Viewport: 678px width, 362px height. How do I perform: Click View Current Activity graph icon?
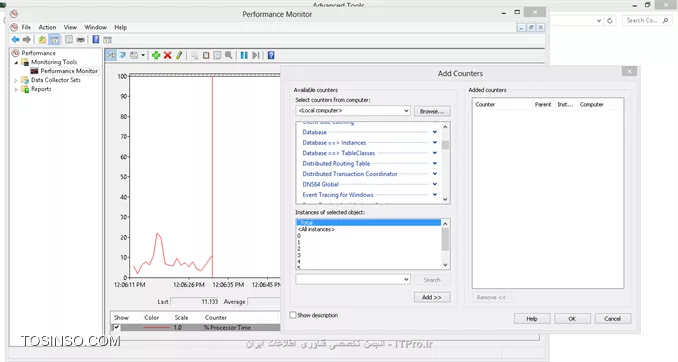point(111,55)
